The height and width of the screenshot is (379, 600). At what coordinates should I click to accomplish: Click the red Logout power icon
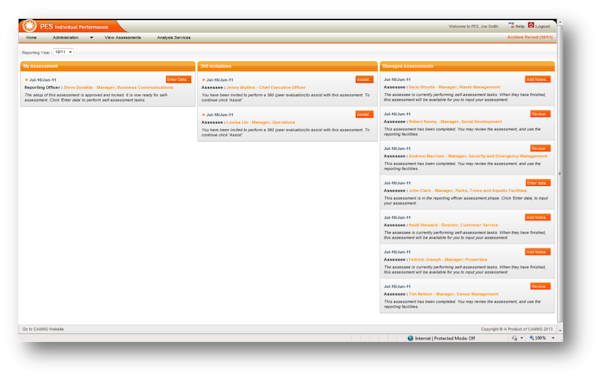[x=531, y=25]
